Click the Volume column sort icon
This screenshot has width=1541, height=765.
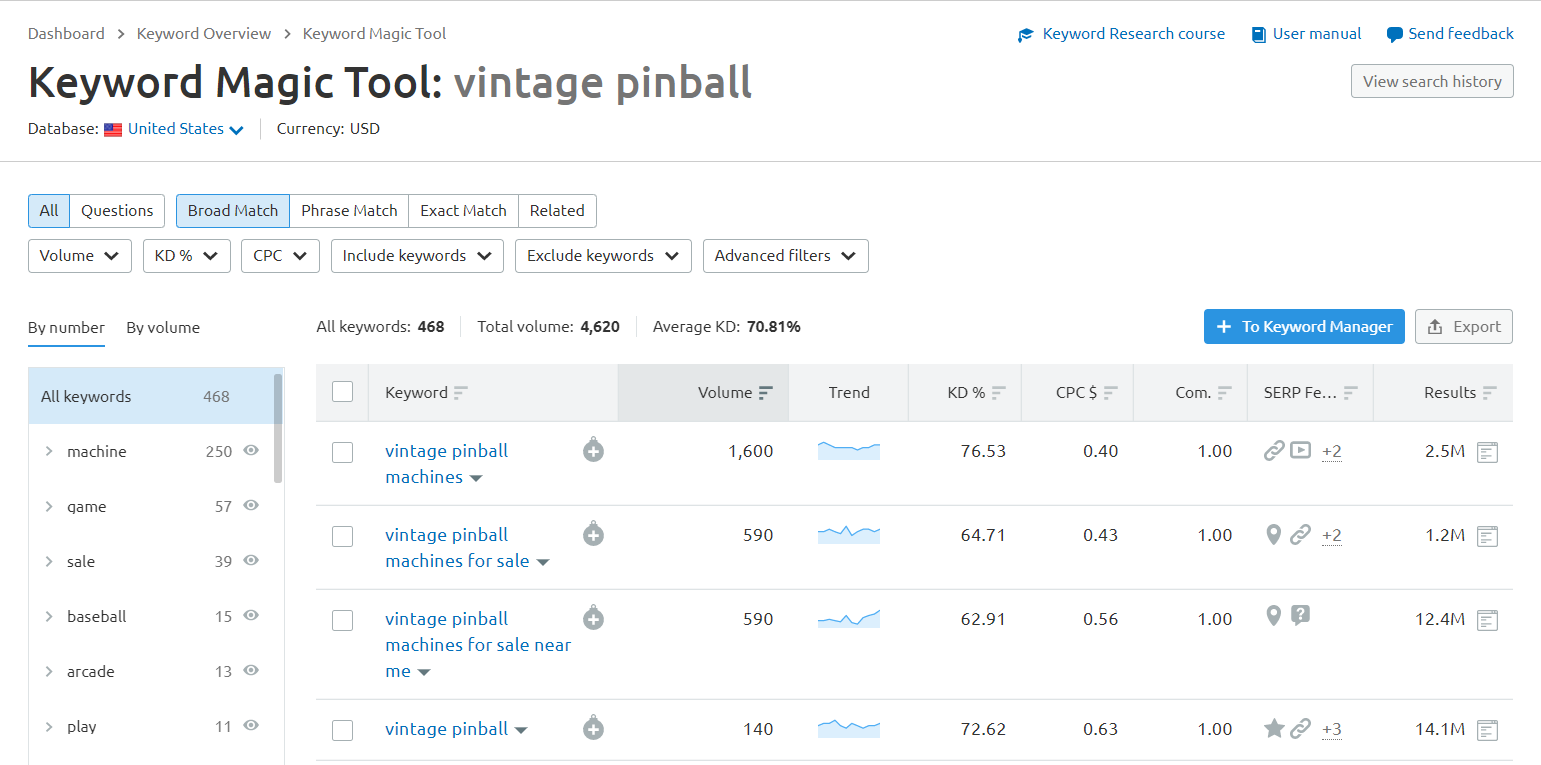[765, 393]
